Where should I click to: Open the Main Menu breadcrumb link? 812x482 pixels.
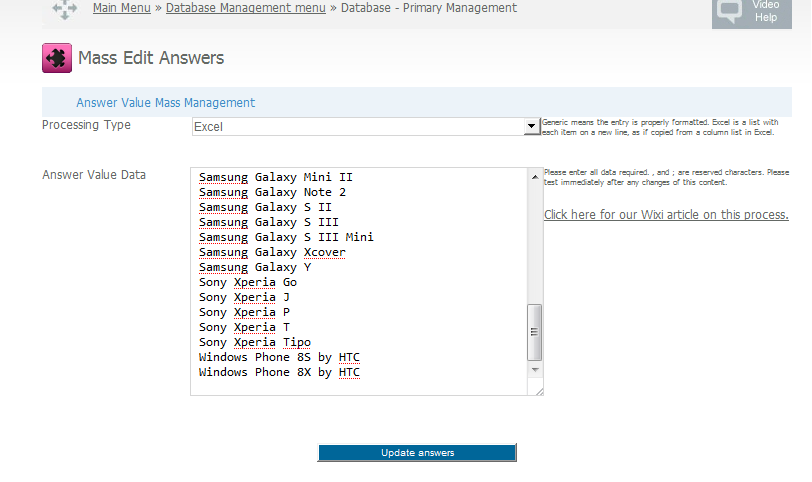pyautogui.click(x=121, y=8)
